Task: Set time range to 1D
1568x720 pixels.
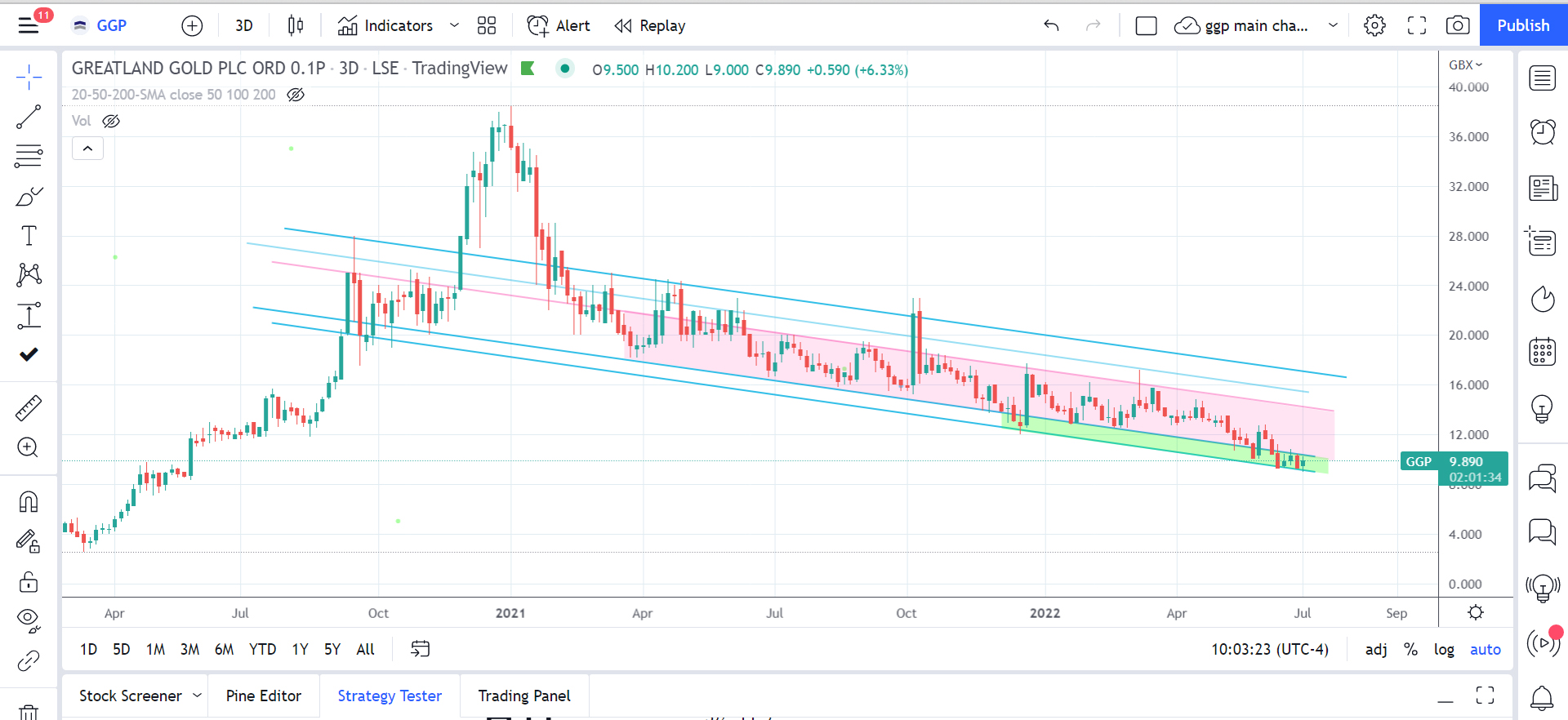Action: [x=88, y=649]
